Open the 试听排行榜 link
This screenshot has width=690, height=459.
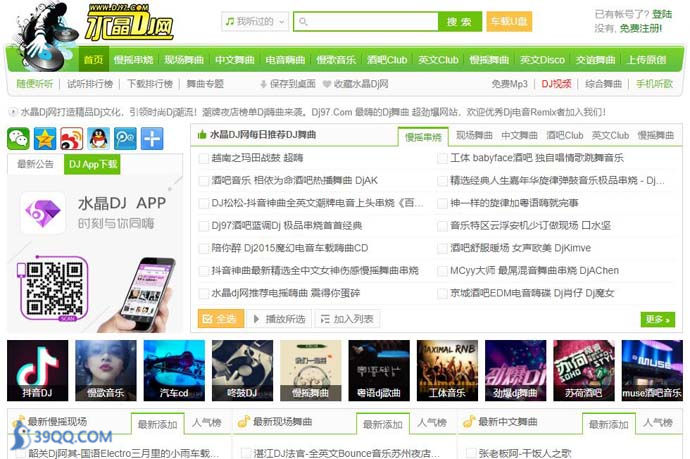(90, 84)
